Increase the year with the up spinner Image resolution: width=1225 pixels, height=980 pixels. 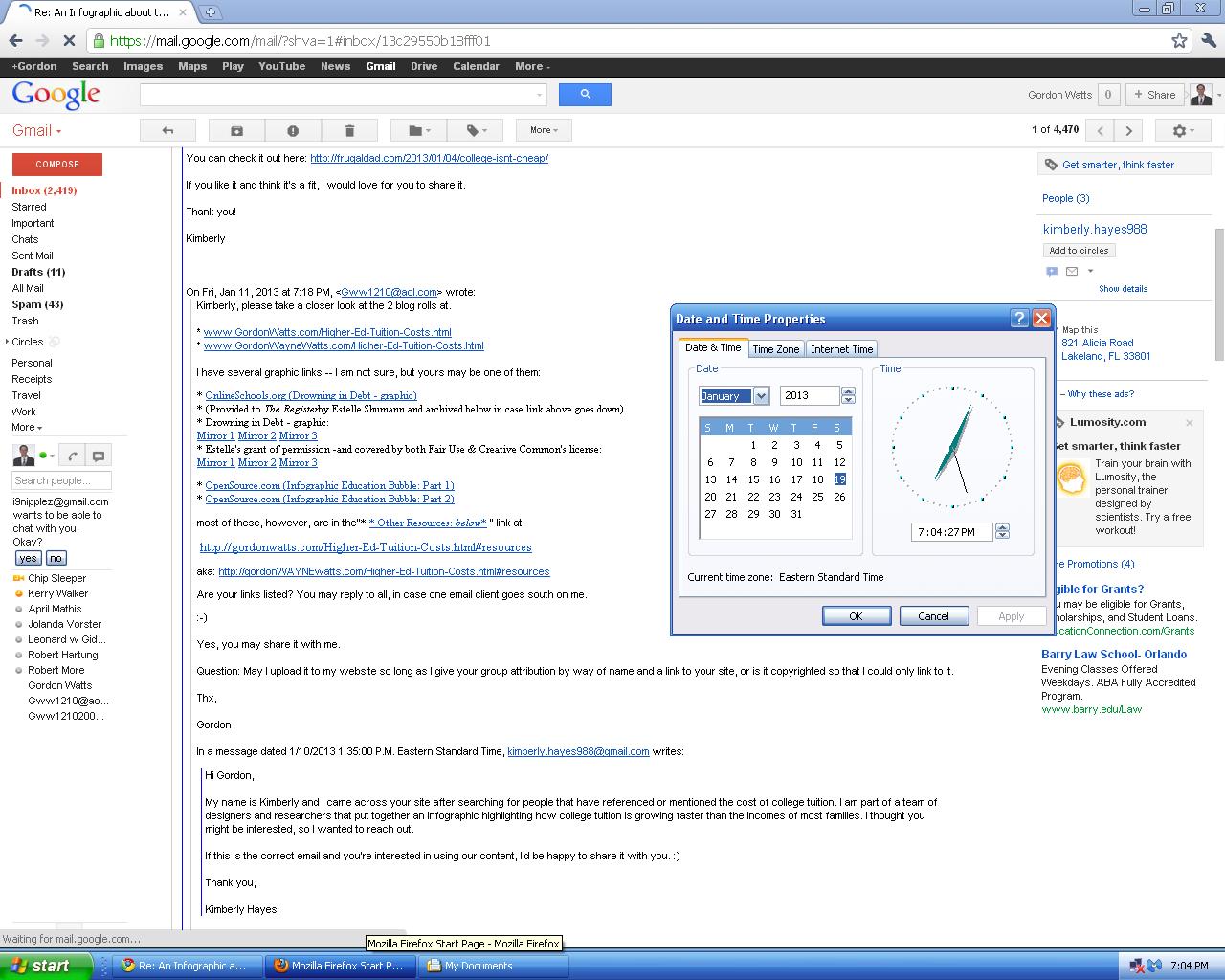pyautogui.click(x=848, y=391)
